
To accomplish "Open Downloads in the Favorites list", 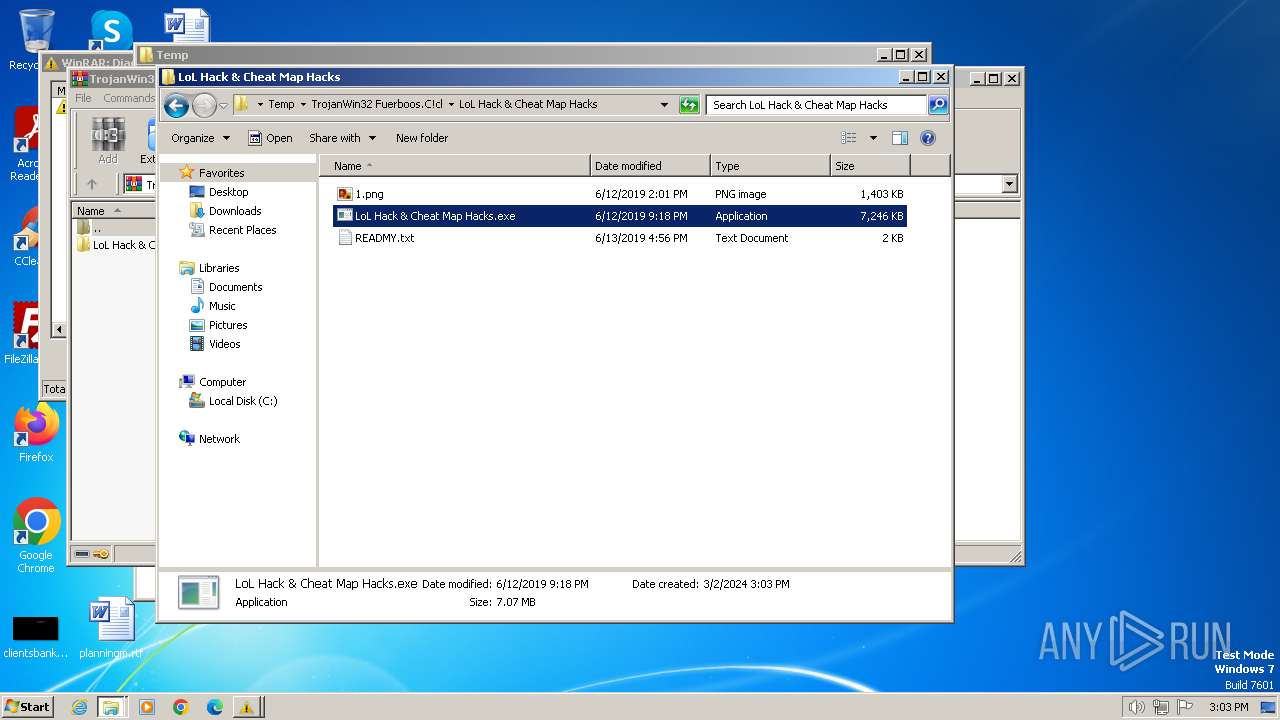I will 235,211.
